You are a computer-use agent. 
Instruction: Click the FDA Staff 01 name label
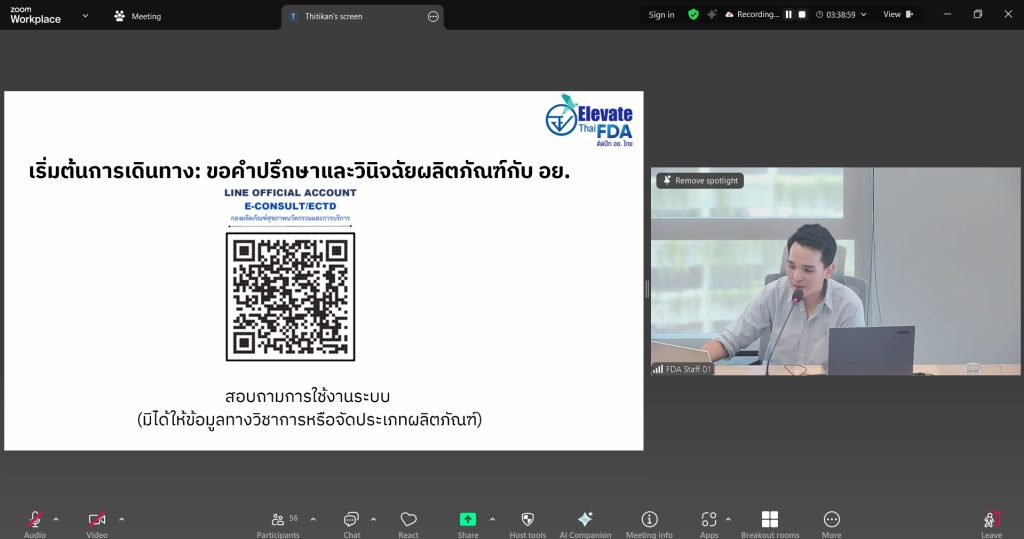pos(688,369)
